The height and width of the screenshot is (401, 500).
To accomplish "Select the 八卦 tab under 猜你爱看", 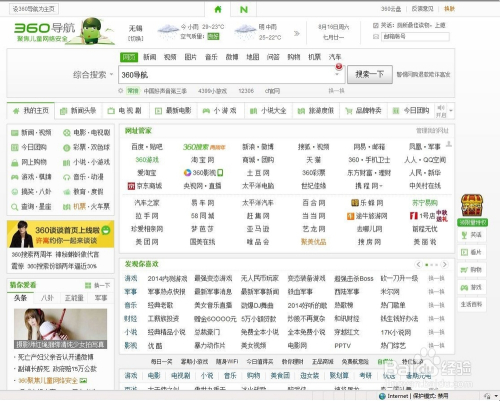I will pyautogui.click(x=47, y=298).
